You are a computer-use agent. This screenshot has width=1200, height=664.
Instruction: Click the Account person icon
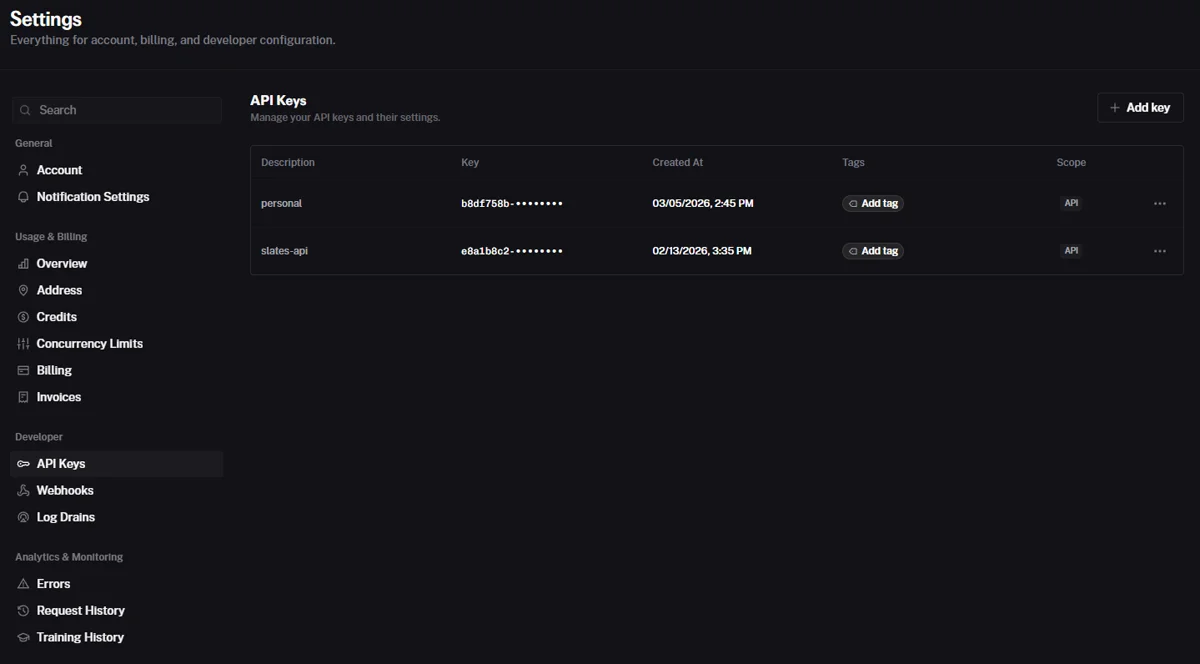[x=24, y=170]
